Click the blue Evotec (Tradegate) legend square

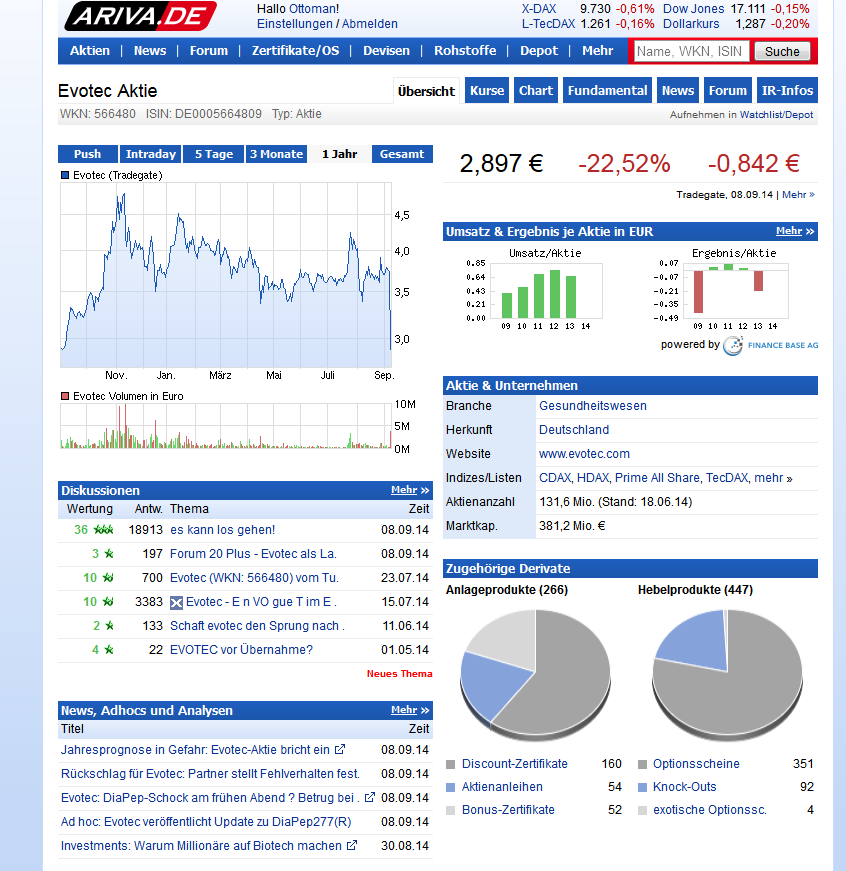point(65,175)
